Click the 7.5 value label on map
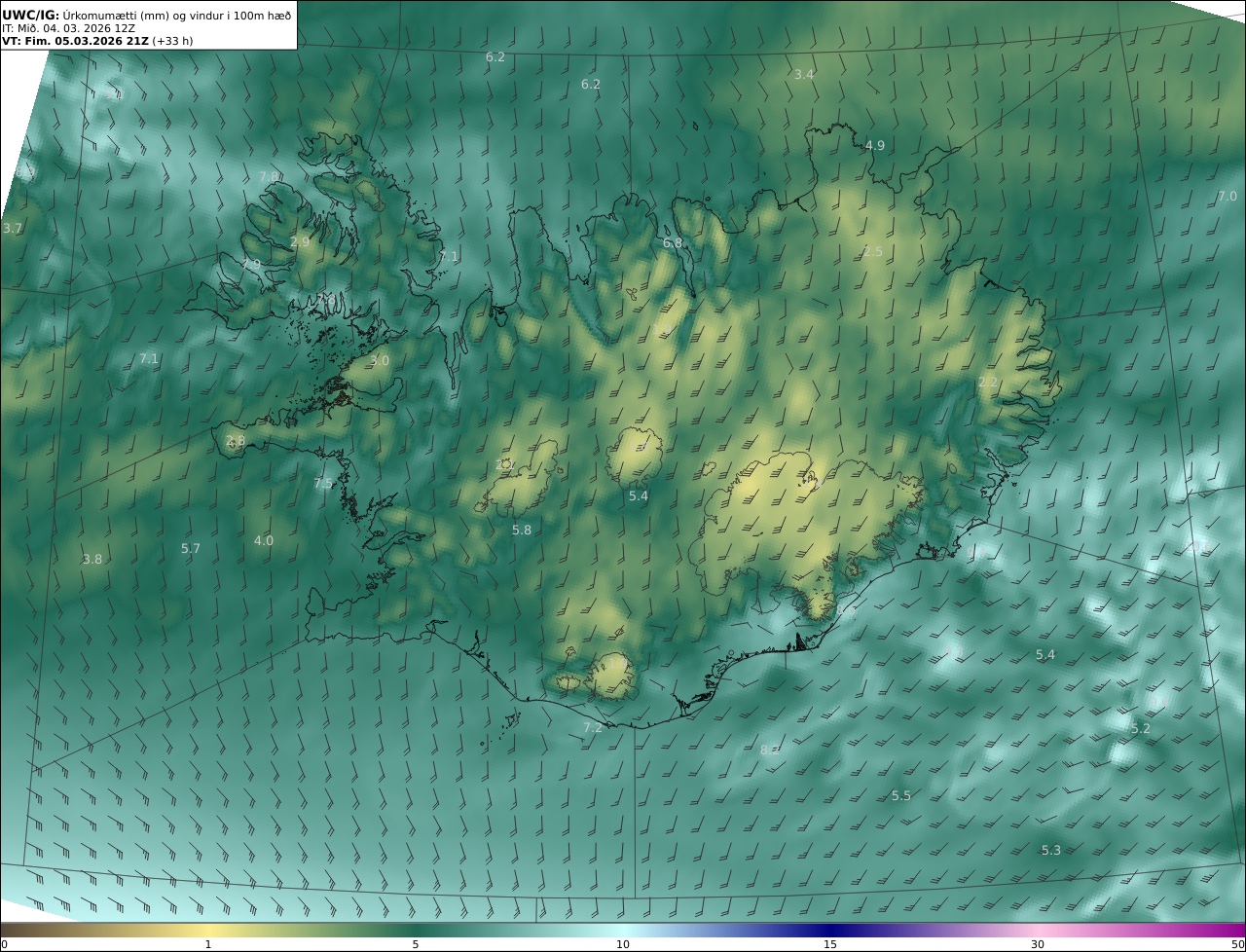 coord(323,484)
